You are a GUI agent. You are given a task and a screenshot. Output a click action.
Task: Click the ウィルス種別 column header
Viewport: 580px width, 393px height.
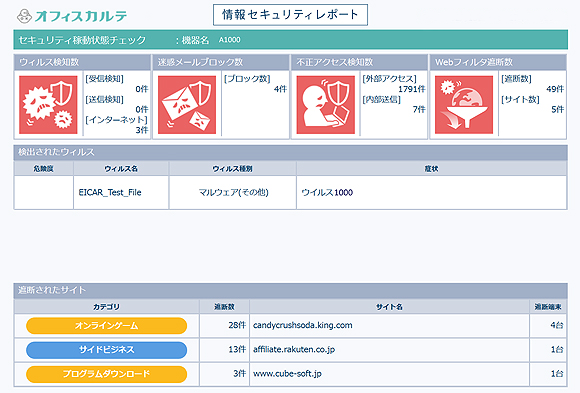point(232,169)
